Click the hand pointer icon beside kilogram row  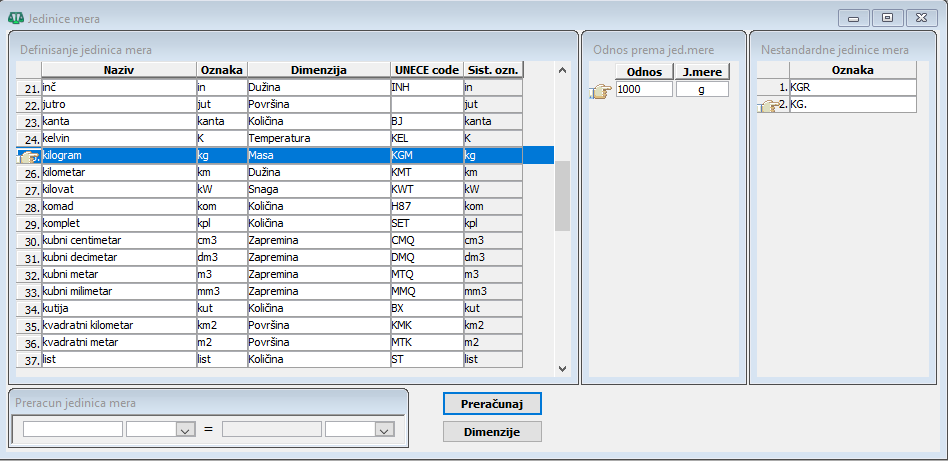click(x=29, y=156)
